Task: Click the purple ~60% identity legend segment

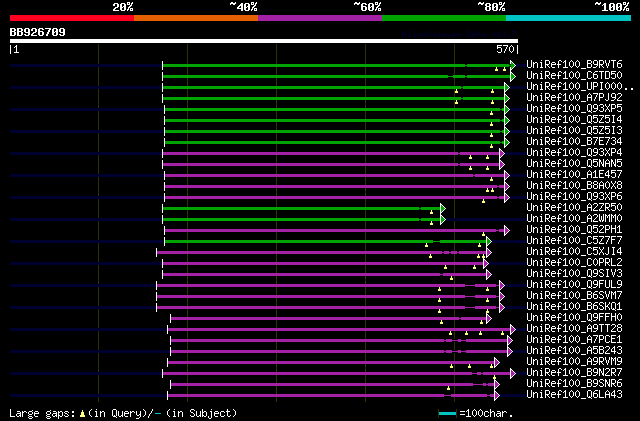Action: click(320, 18)
